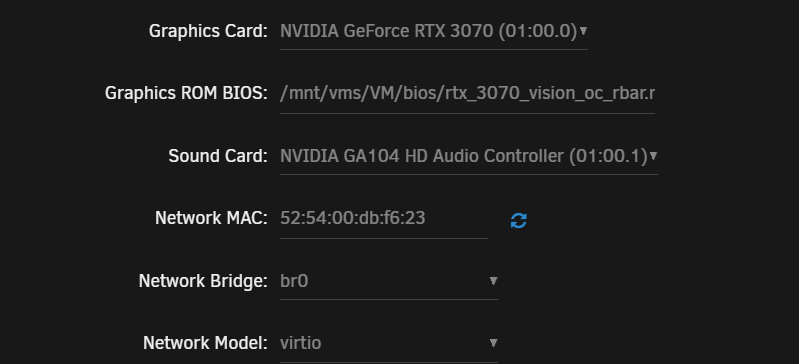Open the Network Bridge dropdown arrow
Viewport: 799px width, 364px height.
click(493, 280)
